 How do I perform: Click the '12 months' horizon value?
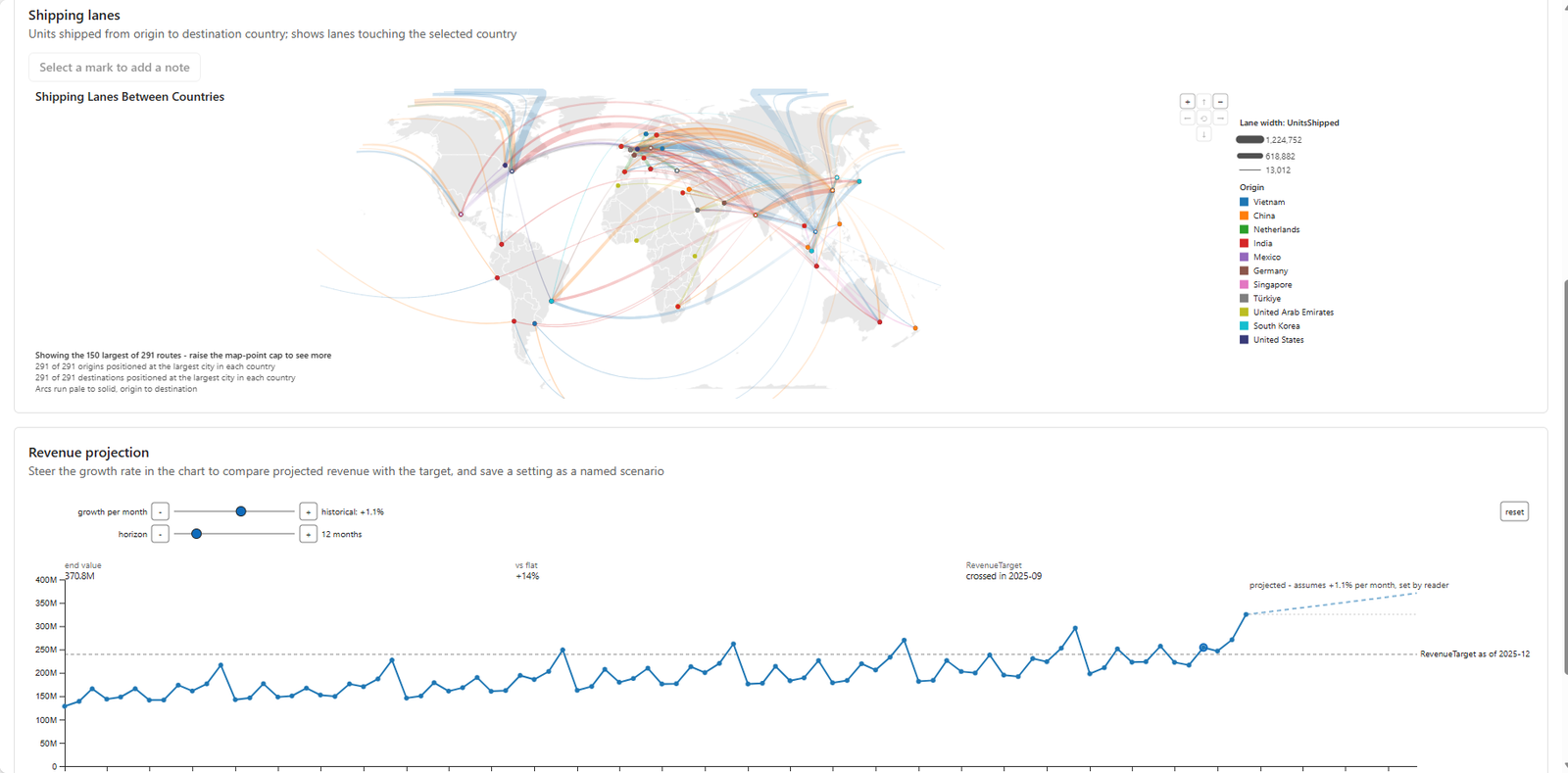(342, 535)
